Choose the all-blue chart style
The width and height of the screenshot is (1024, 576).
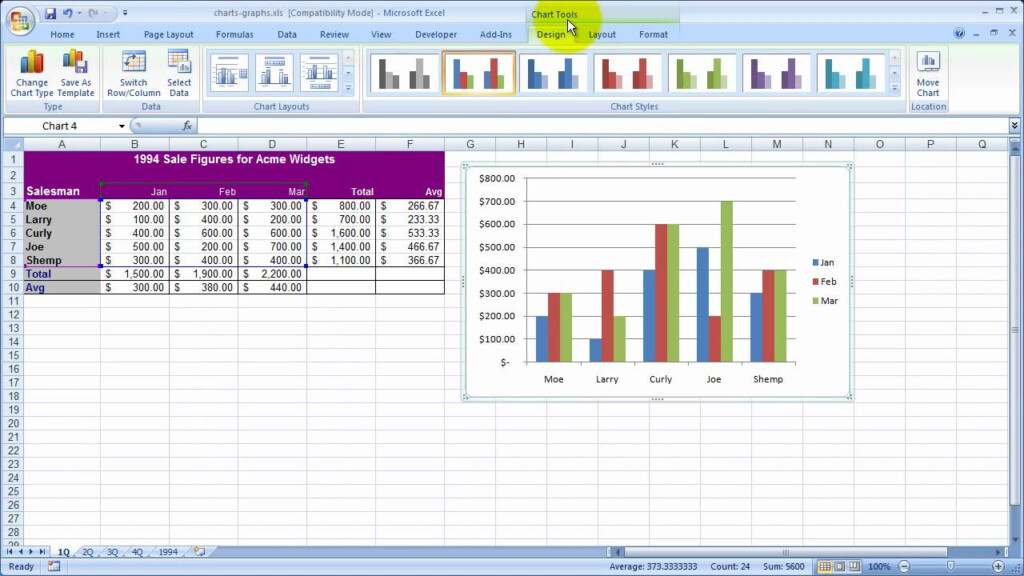coord(553,73)
